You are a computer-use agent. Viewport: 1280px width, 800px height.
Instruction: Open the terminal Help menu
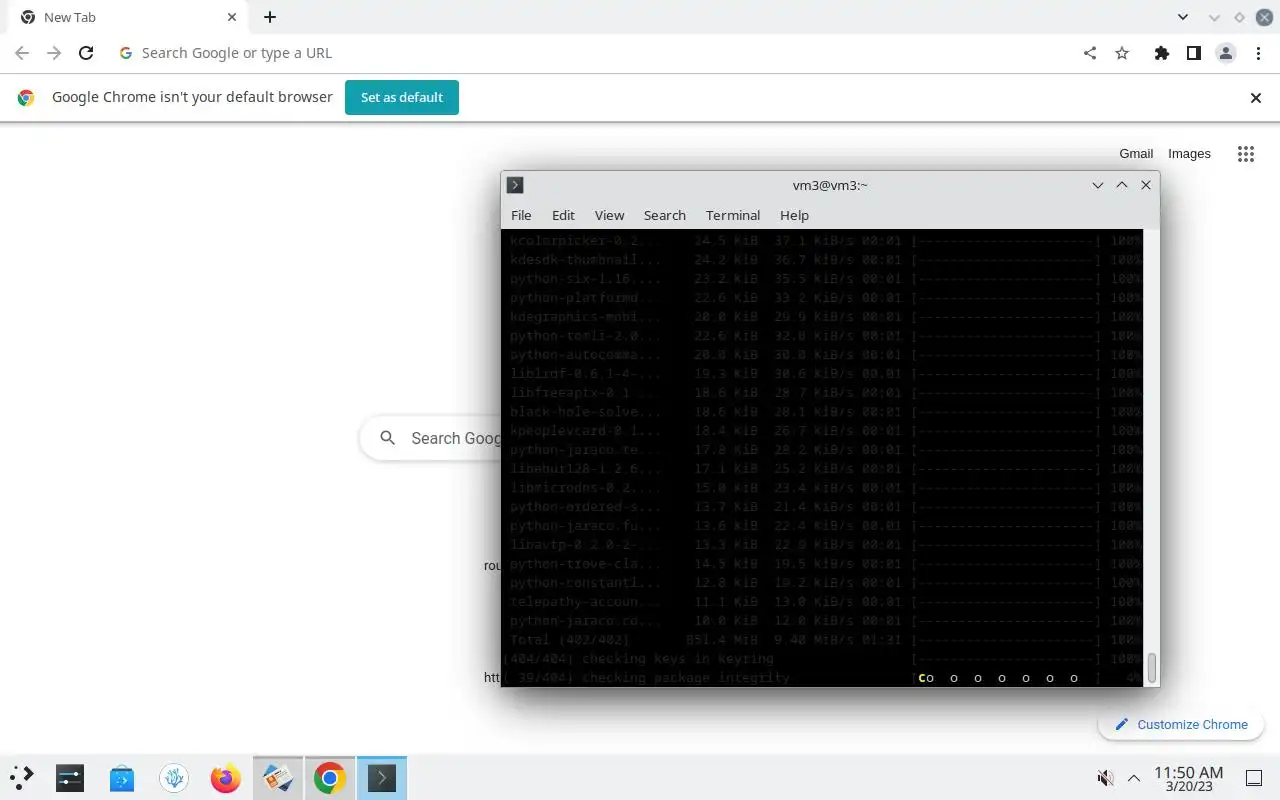(x=794, y=215)
